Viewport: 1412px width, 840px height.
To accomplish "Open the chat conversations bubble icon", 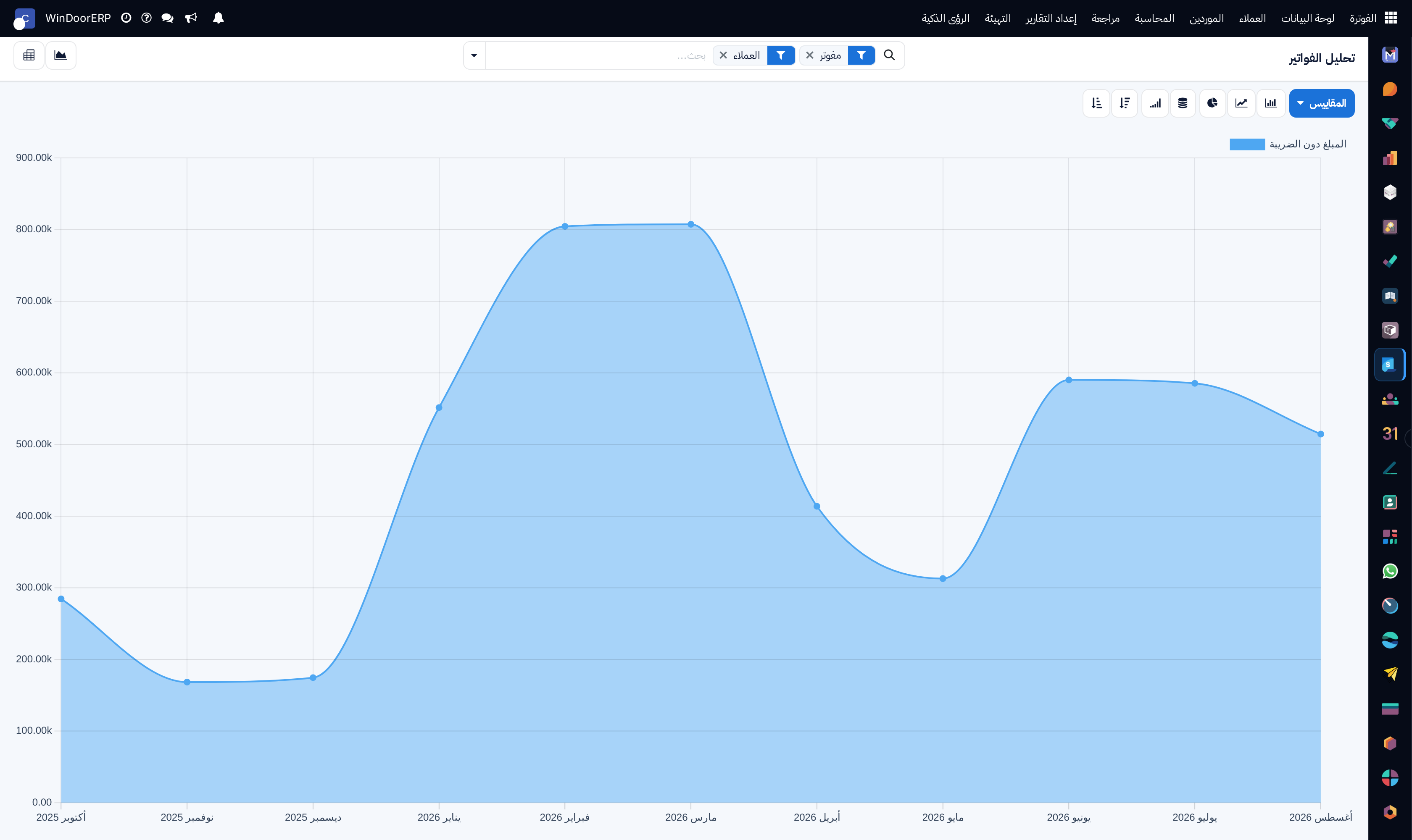I will point(167,18).
